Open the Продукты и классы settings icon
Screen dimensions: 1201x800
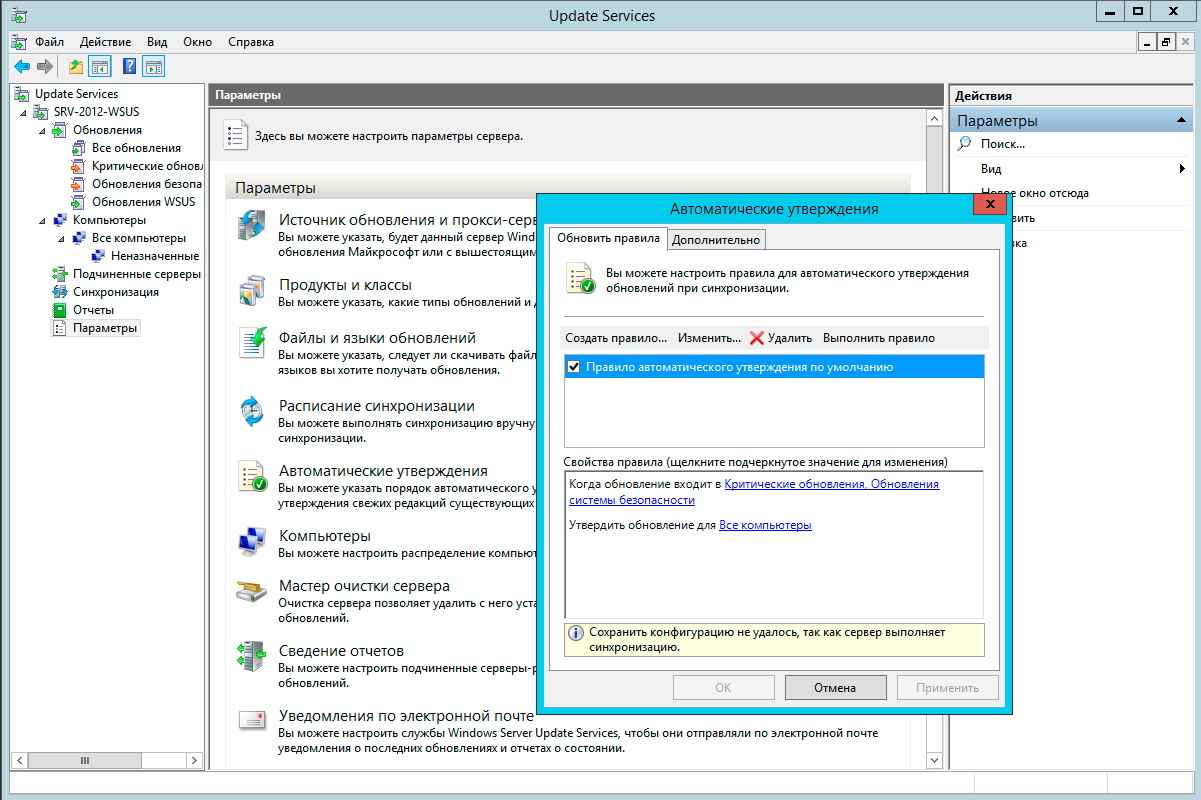[x=251, y=290]
